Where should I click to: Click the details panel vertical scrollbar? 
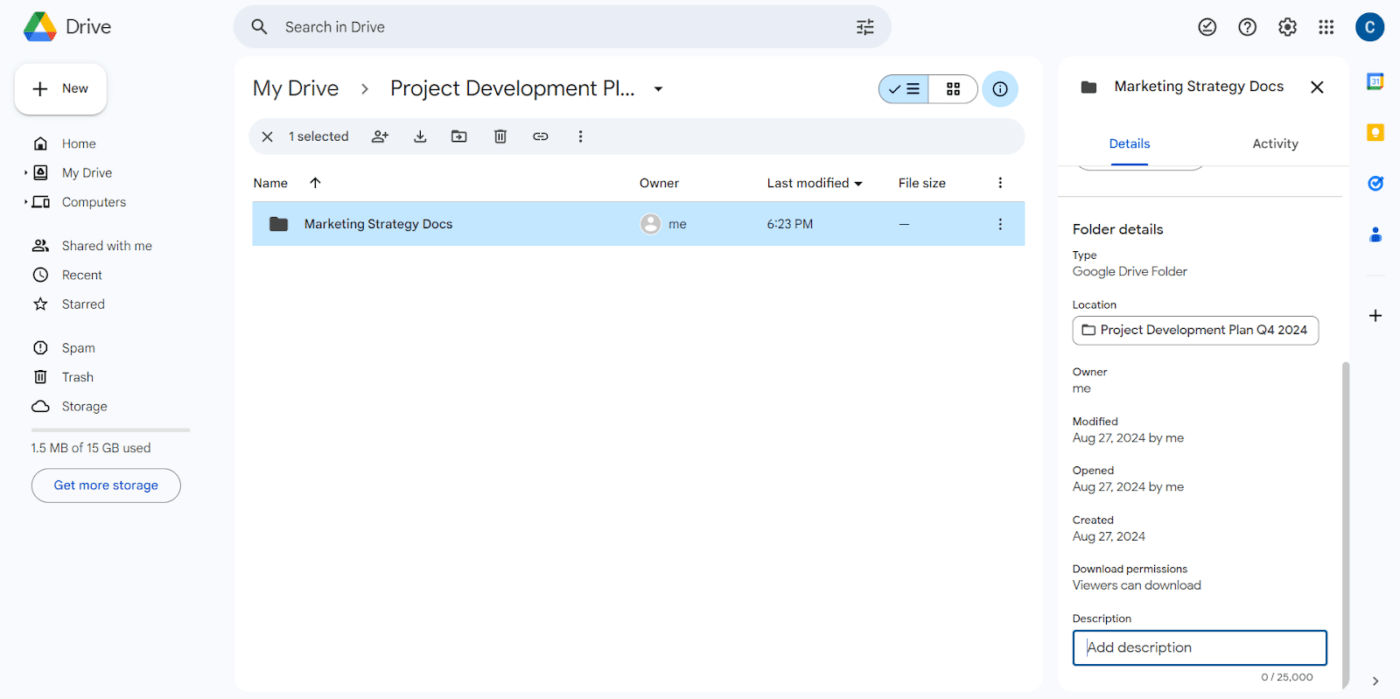tap(1345, 525)
